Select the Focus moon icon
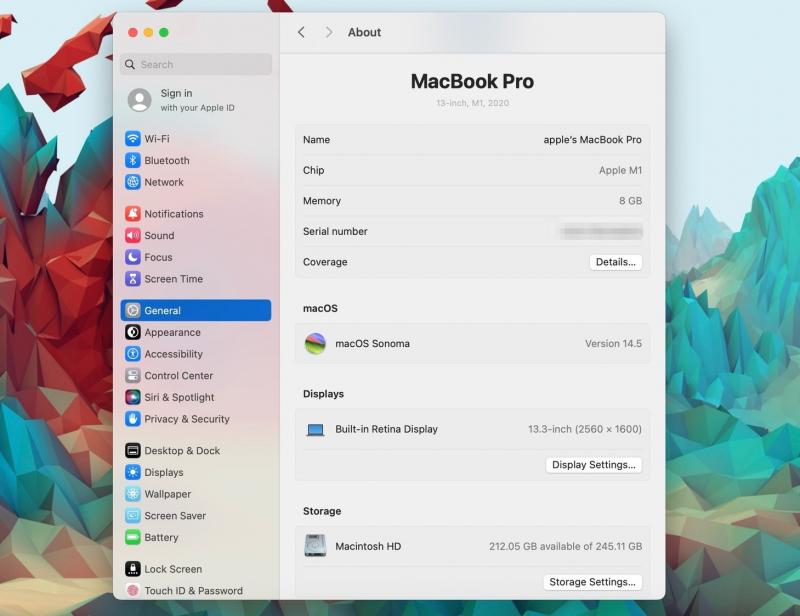Image resolution: width=800 pixels, height=616 pixels. tap(133, 257)
